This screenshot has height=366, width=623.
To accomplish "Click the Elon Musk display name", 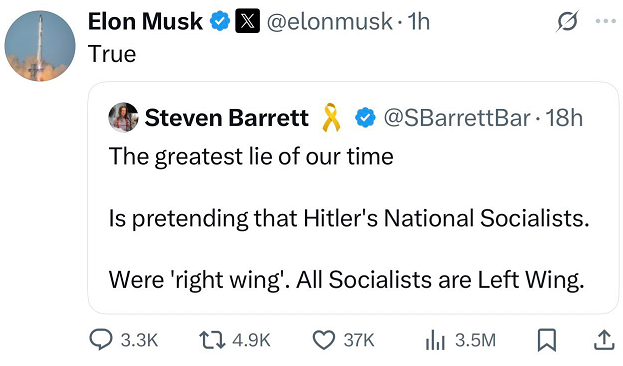I will 145,21.
